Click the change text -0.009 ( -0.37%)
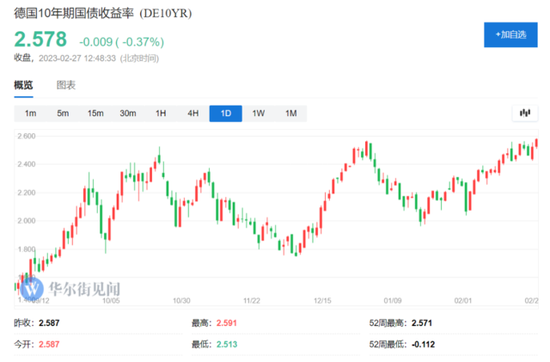This screenshot has width=550, height=362. (122, 42)
